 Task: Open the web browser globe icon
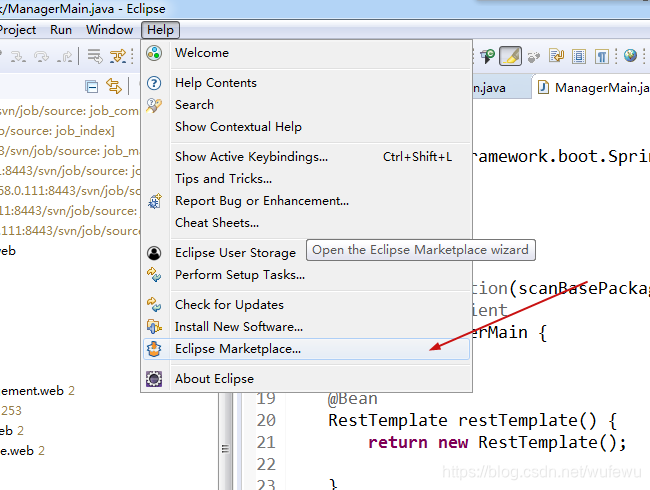(x=631, y=55)
